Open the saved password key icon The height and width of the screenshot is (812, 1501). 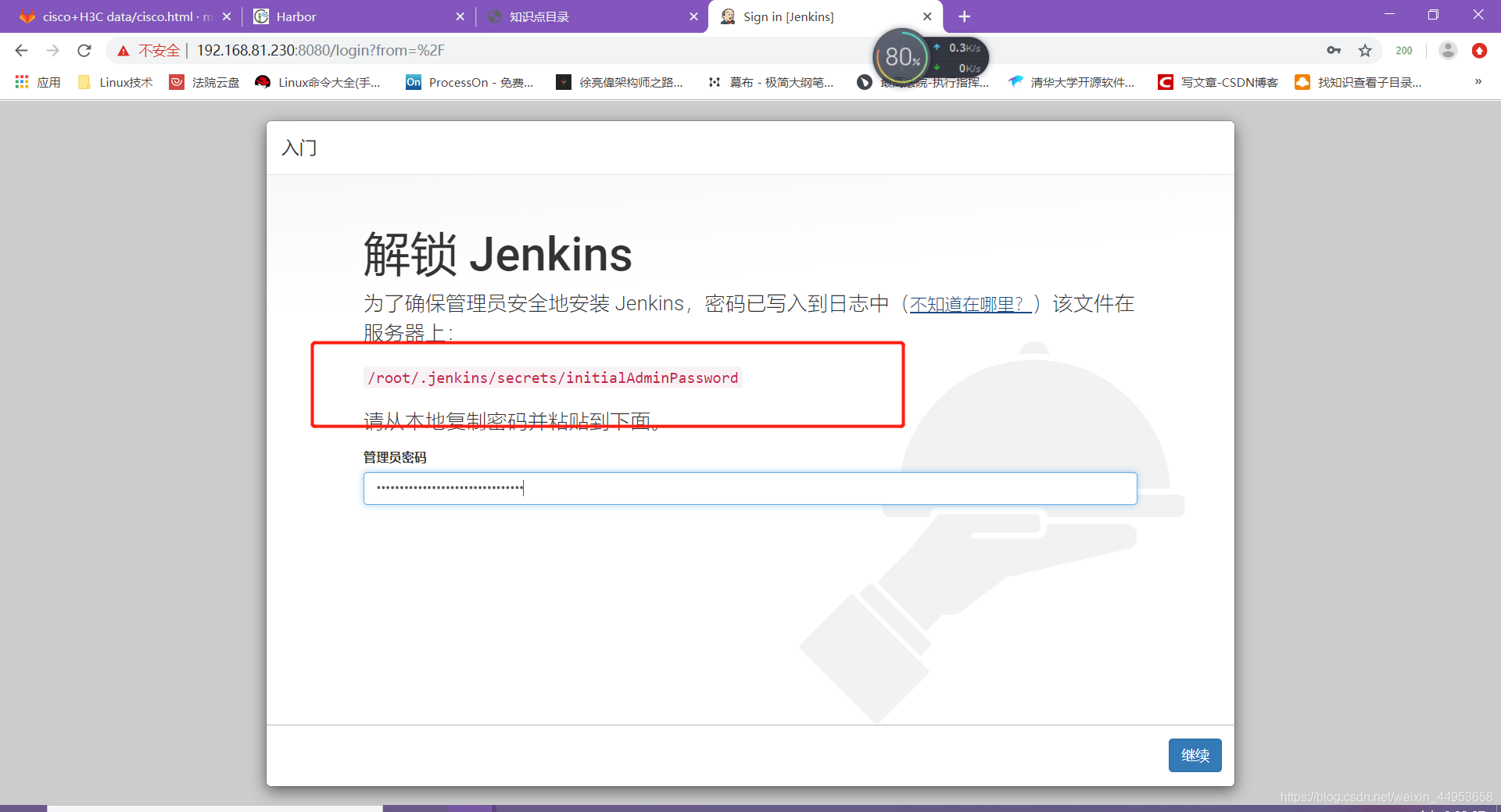(x=1334, y=51)
